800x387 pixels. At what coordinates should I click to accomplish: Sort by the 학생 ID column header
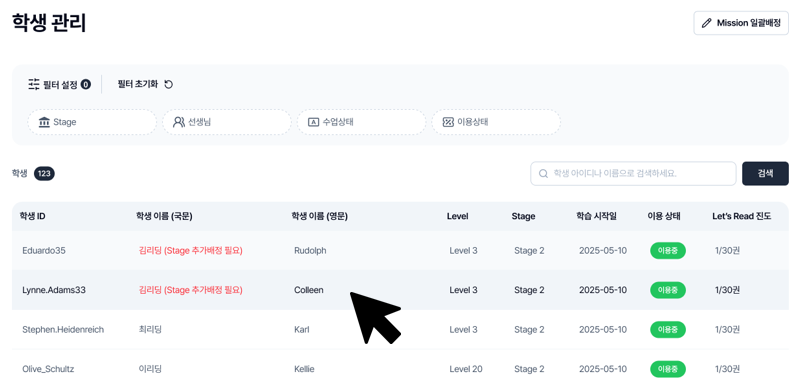click(x=33, y=216)
